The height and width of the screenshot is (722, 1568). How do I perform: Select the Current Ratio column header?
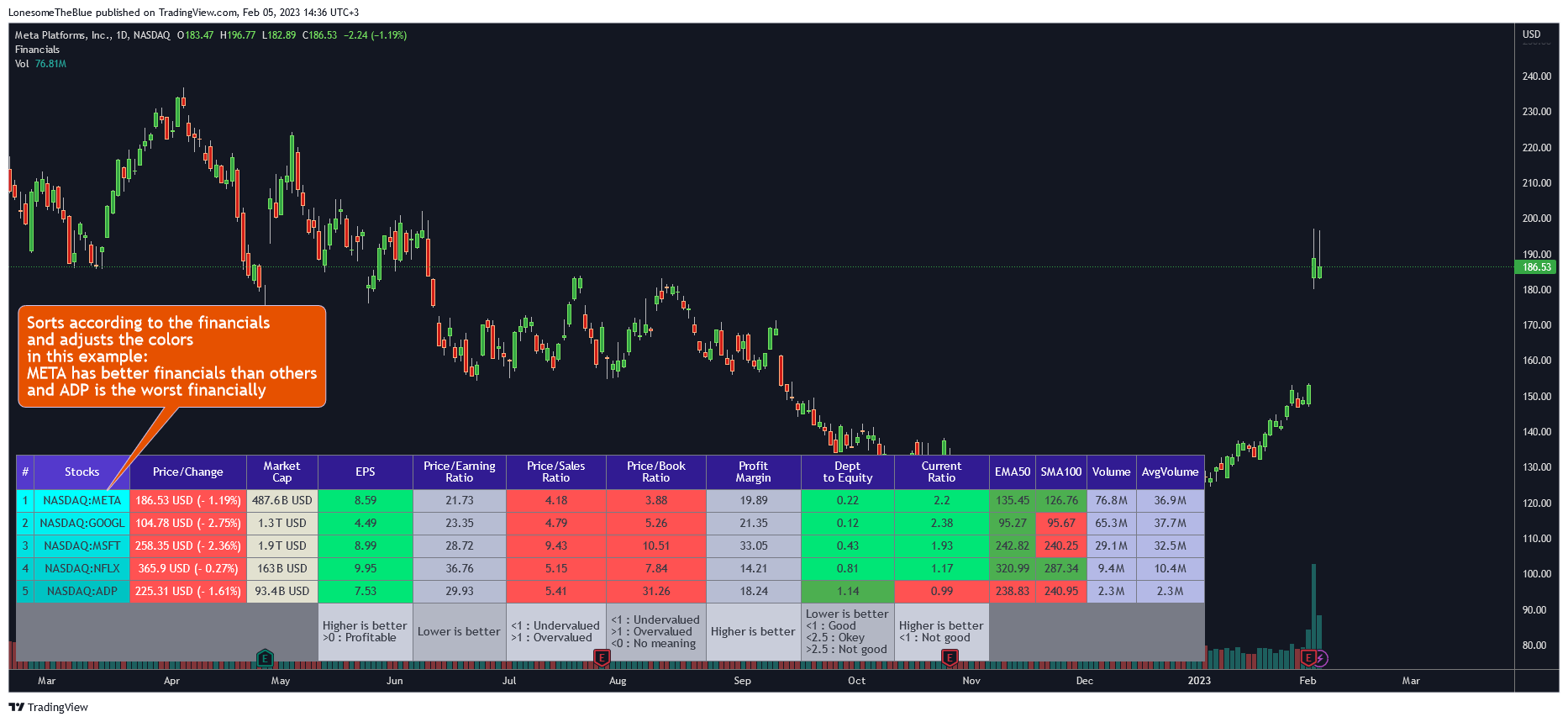942,472
